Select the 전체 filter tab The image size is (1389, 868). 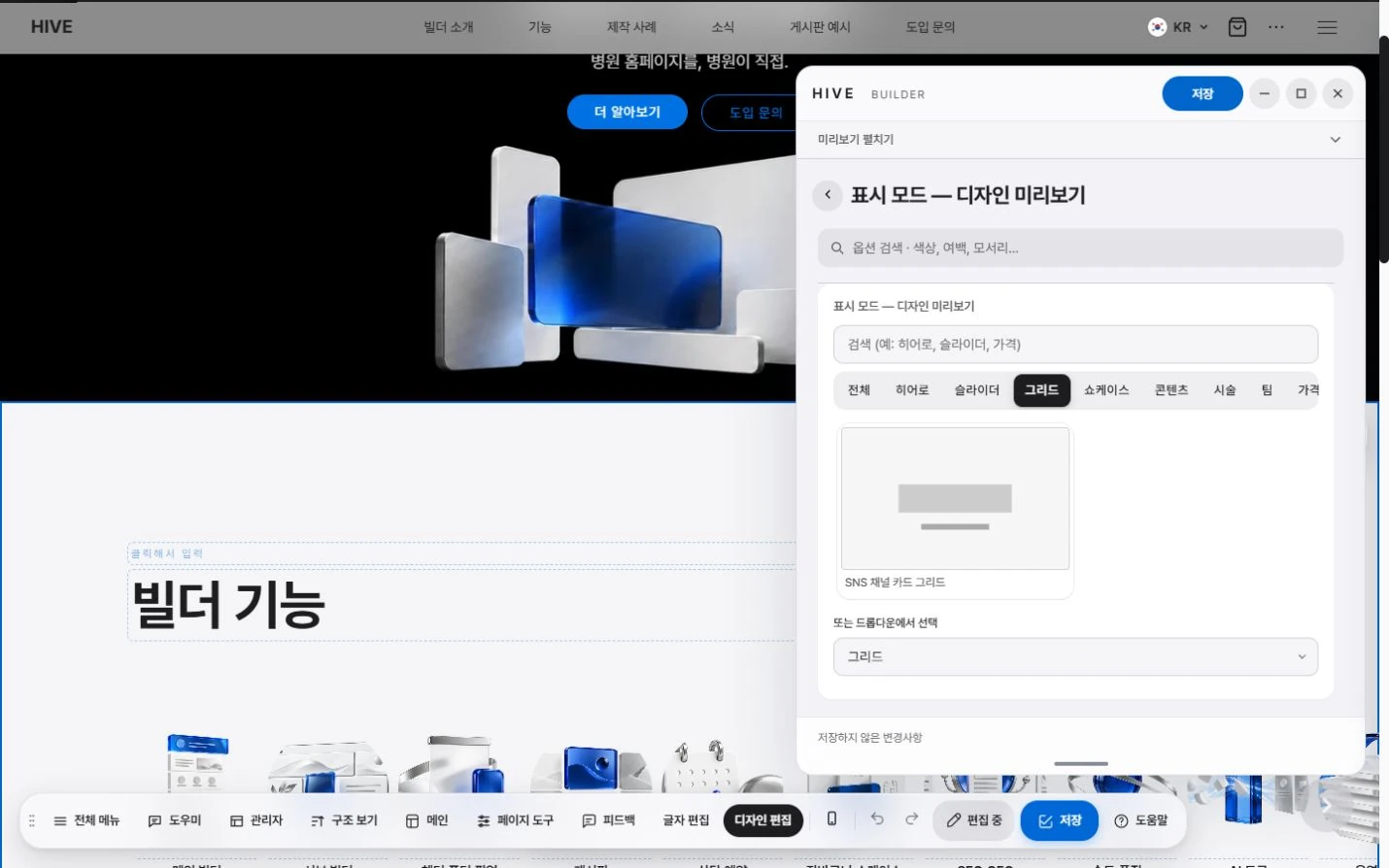pos(859,390)
